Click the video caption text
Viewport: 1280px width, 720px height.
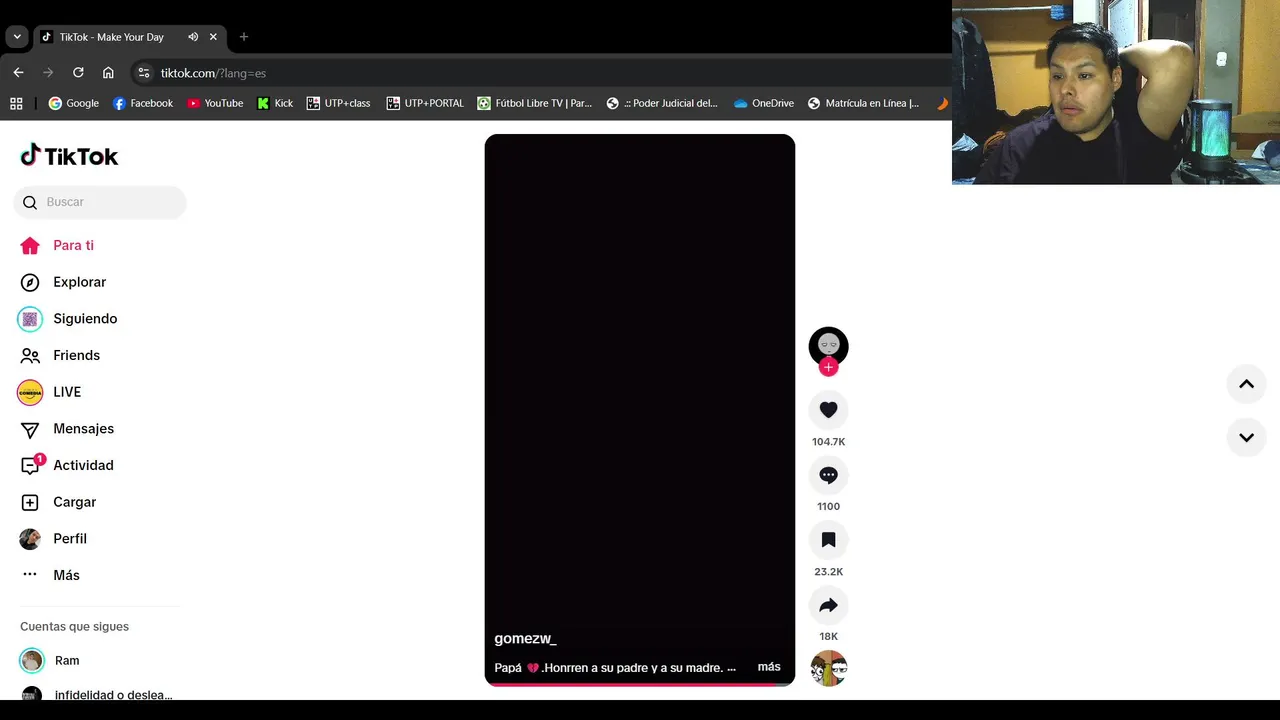point(615,668)
